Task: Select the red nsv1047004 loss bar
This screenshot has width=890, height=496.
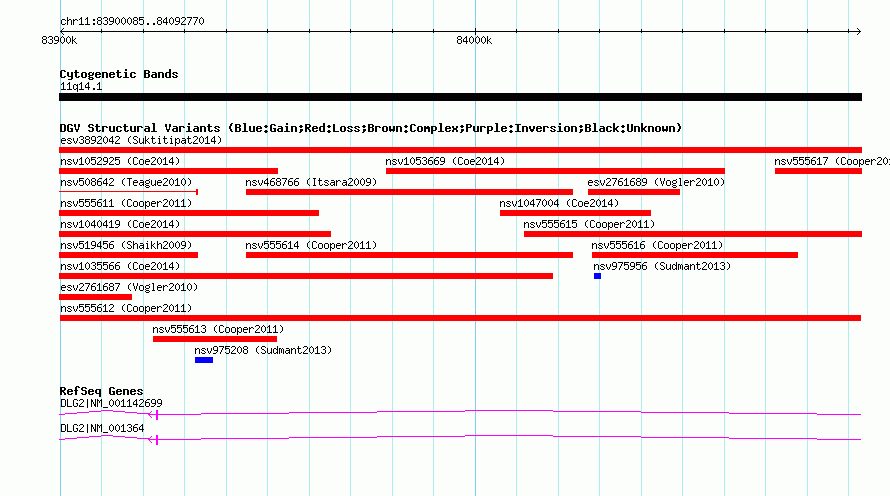Action: click(x=576, y=213)
